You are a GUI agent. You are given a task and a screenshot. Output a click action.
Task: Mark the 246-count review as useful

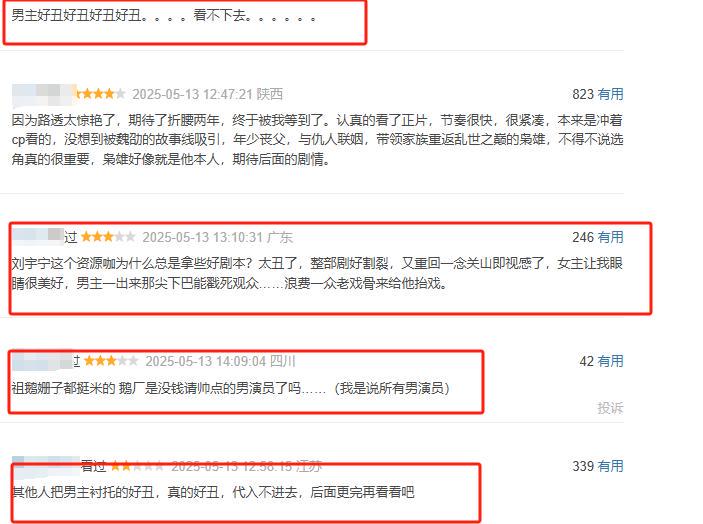click(x=610, y=237)
